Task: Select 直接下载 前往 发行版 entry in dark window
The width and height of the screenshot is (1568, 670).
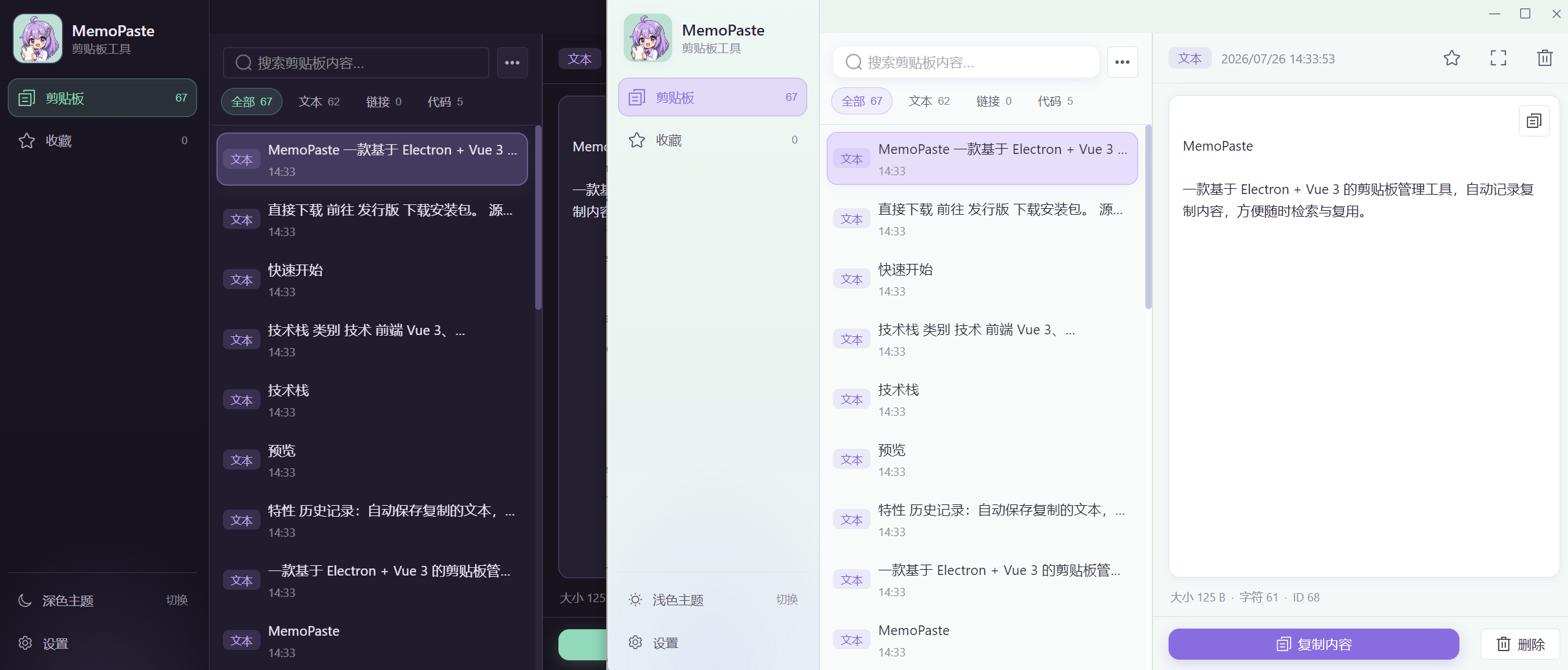Action: pos(372,220)
